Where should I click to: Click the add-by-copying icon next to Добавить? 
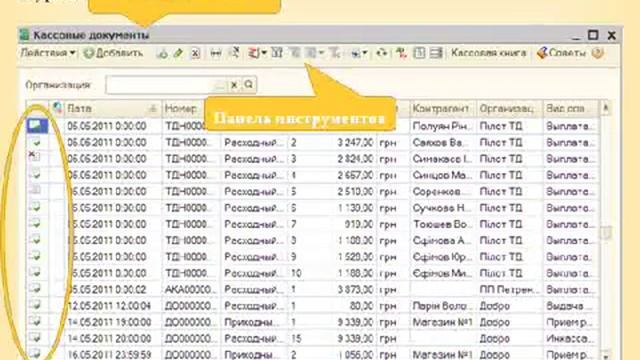162,53
